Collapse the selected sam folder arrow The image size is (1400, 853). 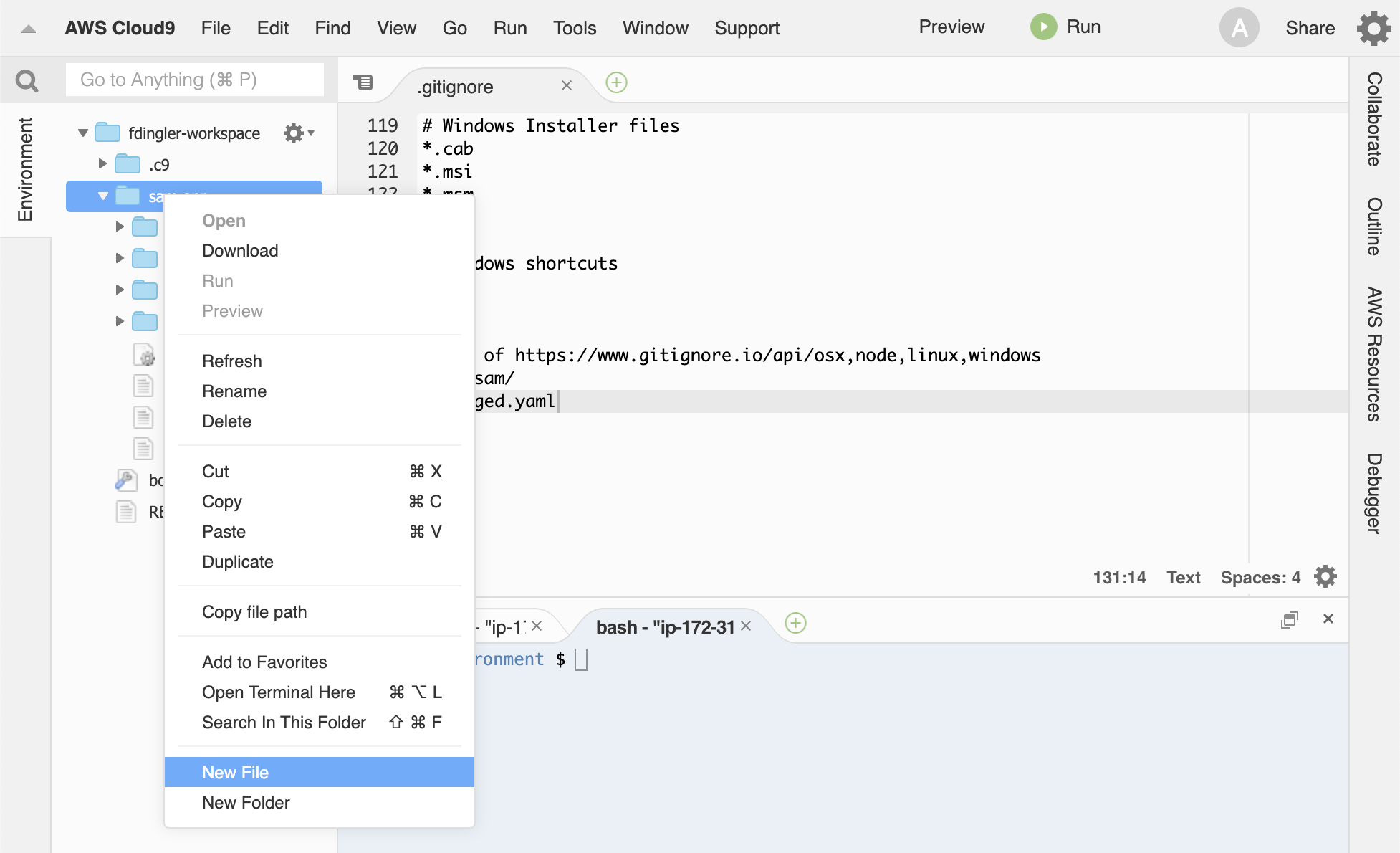pyautogui.click(x=102, y=196)
